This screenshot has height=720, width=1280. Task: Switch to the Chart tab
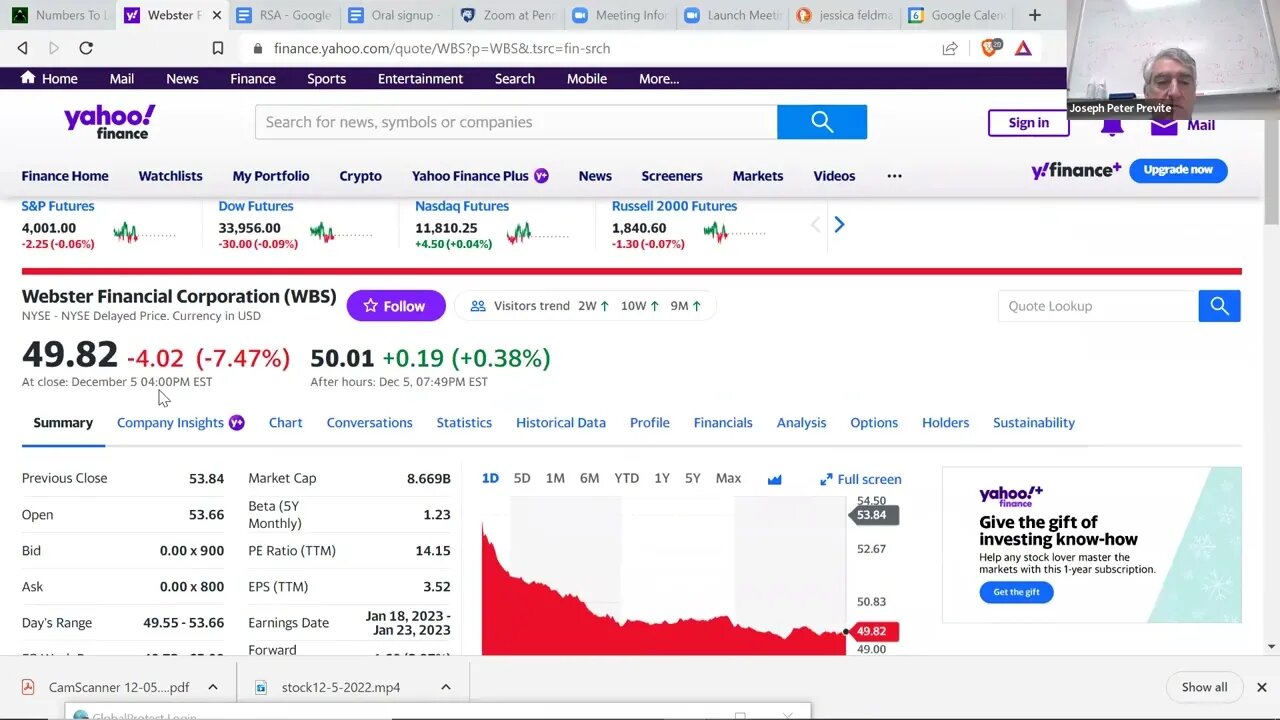(285, 423)
